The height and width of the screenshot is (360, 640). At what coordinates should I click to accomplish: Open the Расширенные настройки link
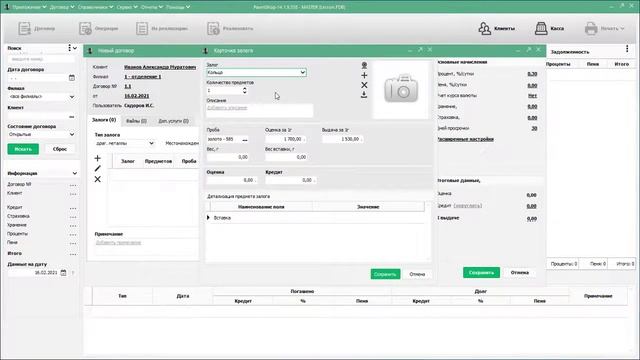(465, 139)
